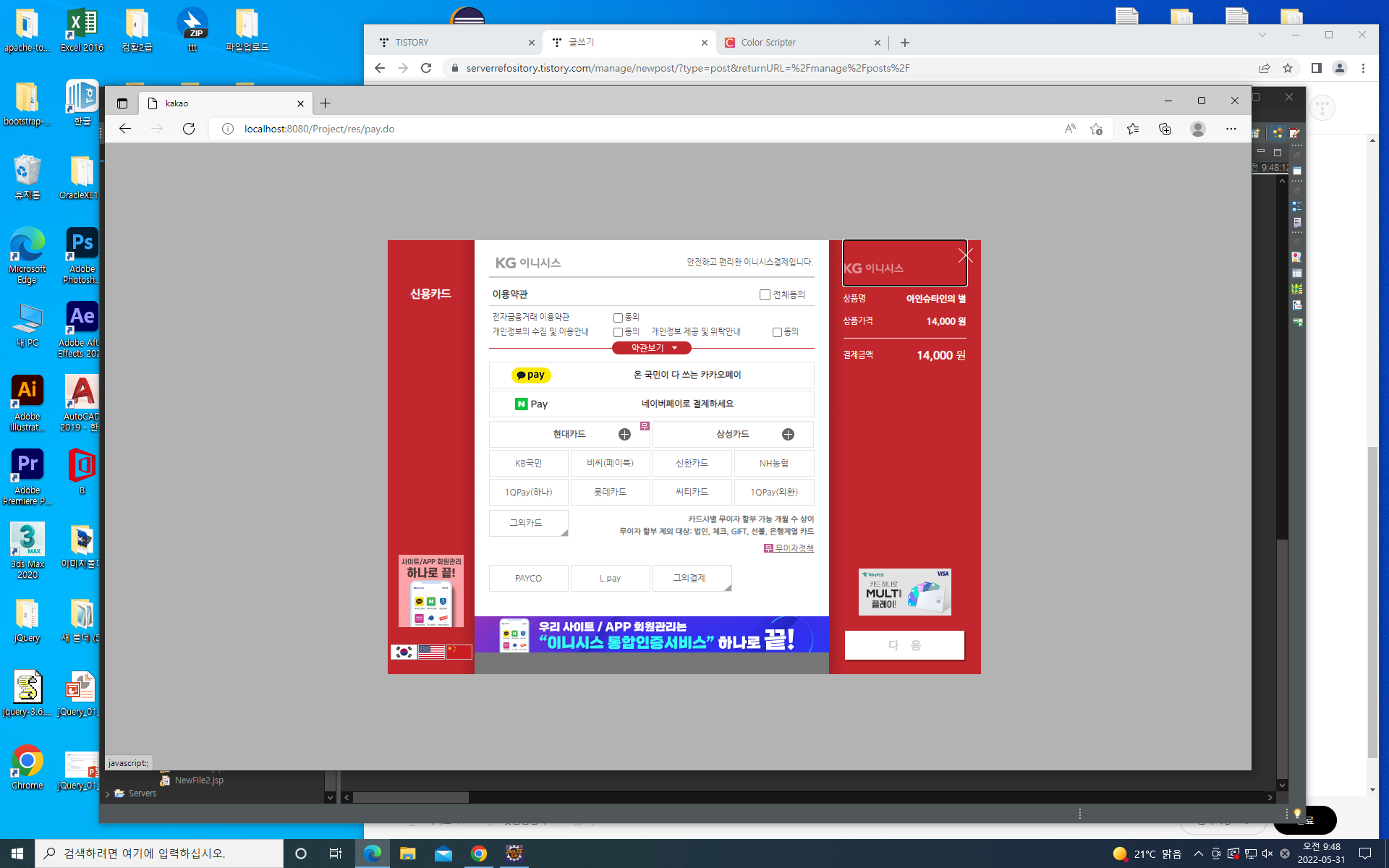This screenshot has width=1389, height=868.
Task: Check 개인정보 제공 및 위탁안내 동의 box
Action: point(777,332)
